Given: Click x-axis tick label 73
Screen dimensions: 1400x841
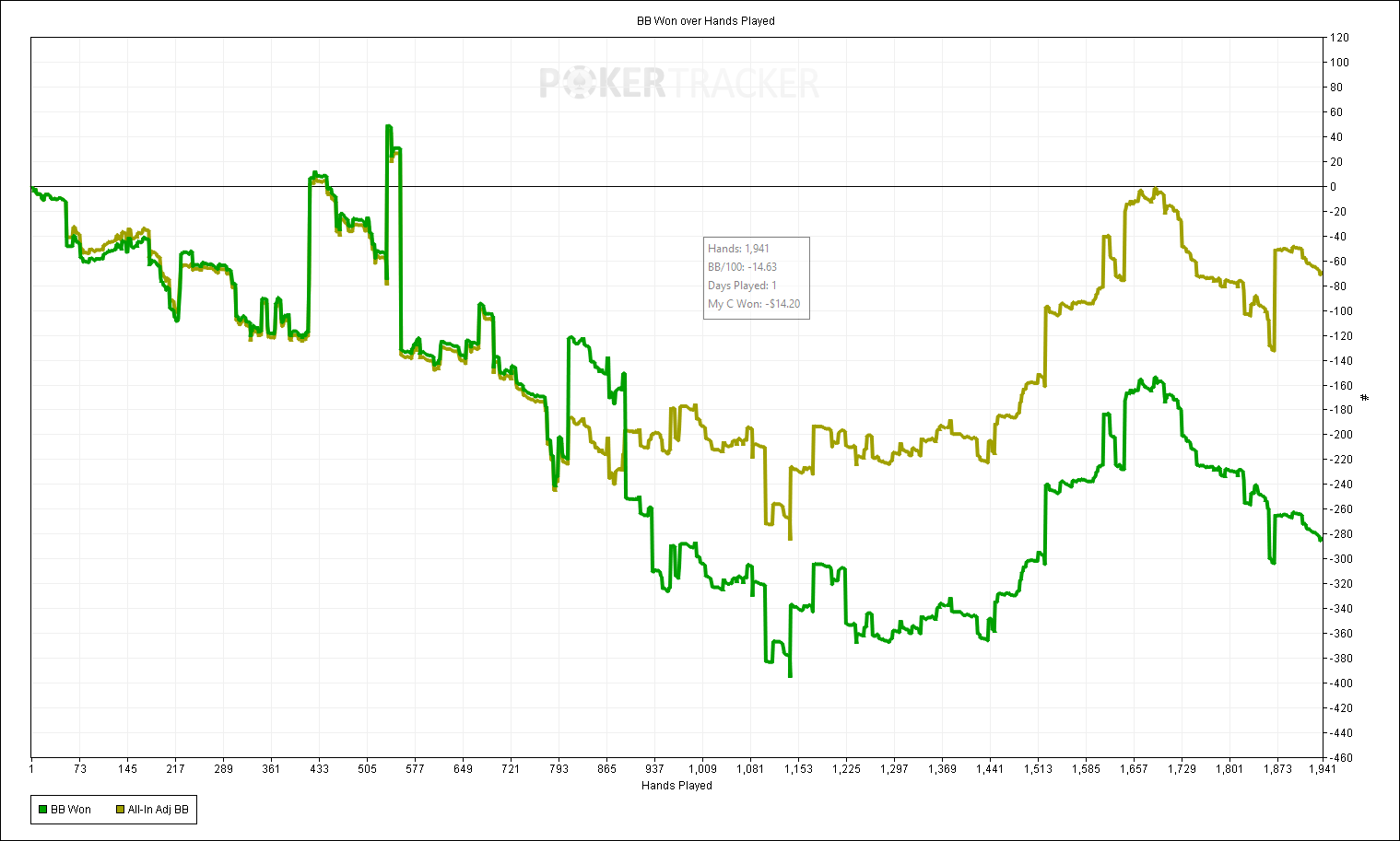Looking at the screenshot, I should (x=80, y=769).
